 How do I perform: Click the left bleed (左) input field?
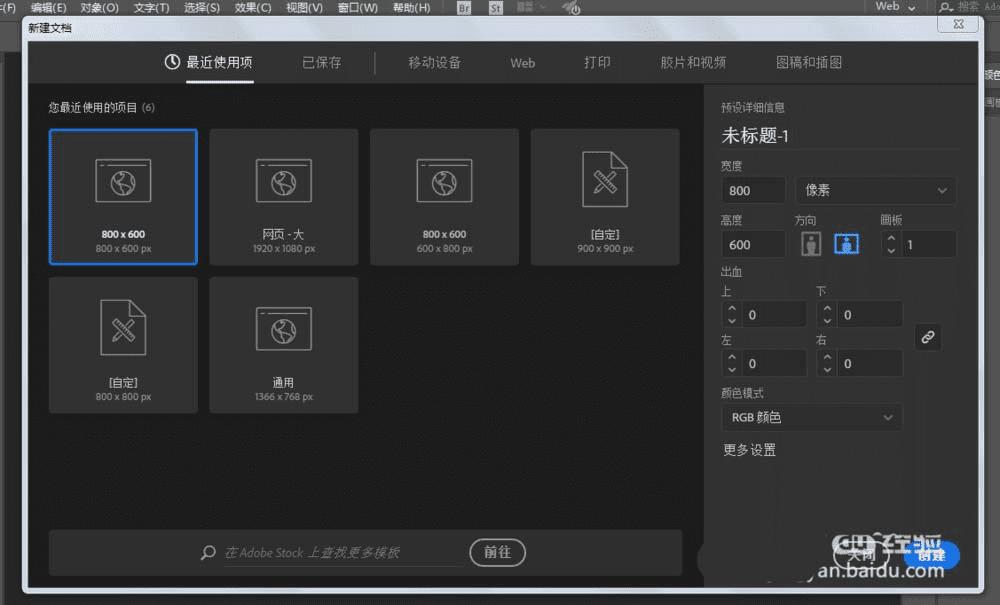coord(774,364)
